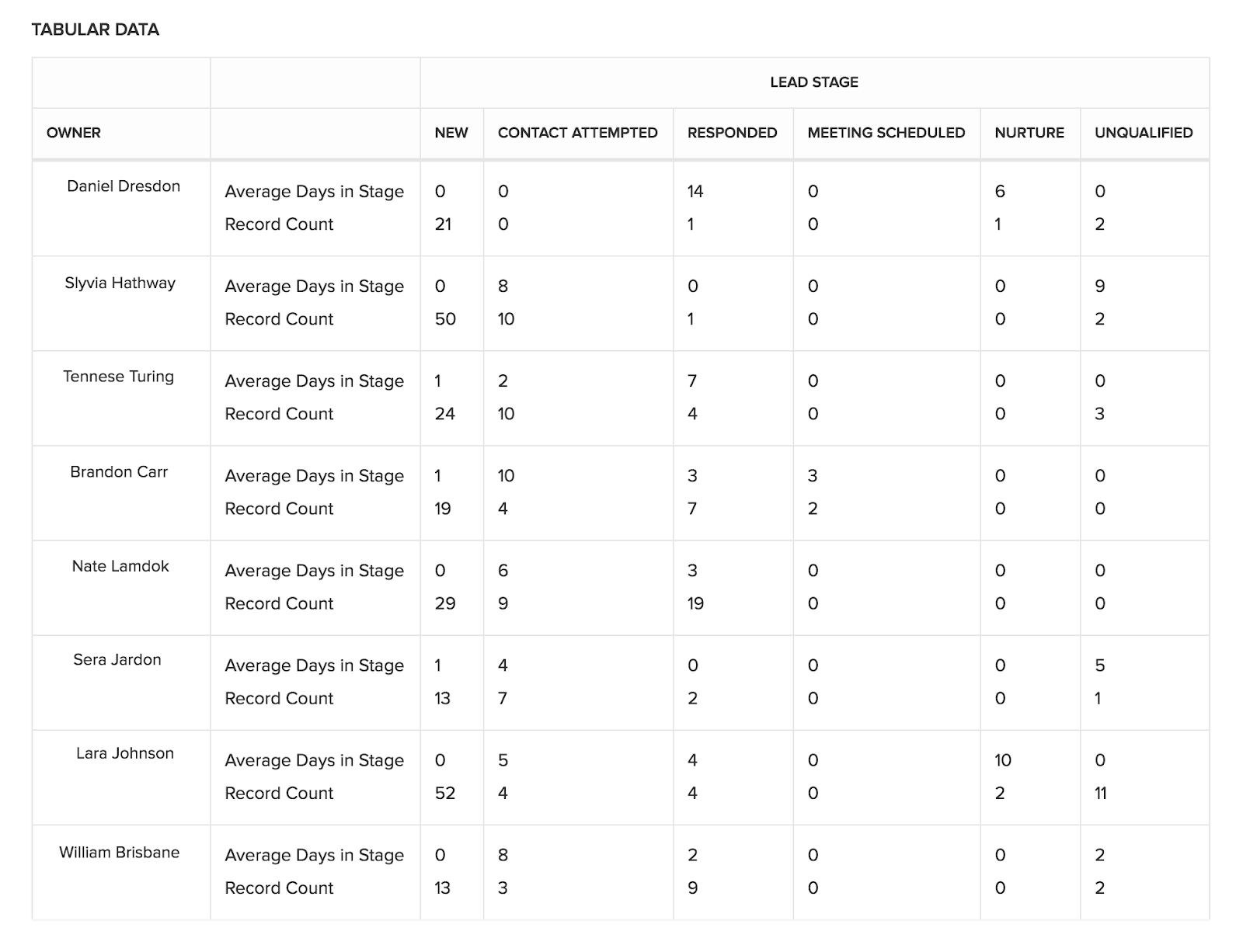Open owner Nate Lamdok
This screenshot has height=952, width=1243.
click(x=120, y=566)
